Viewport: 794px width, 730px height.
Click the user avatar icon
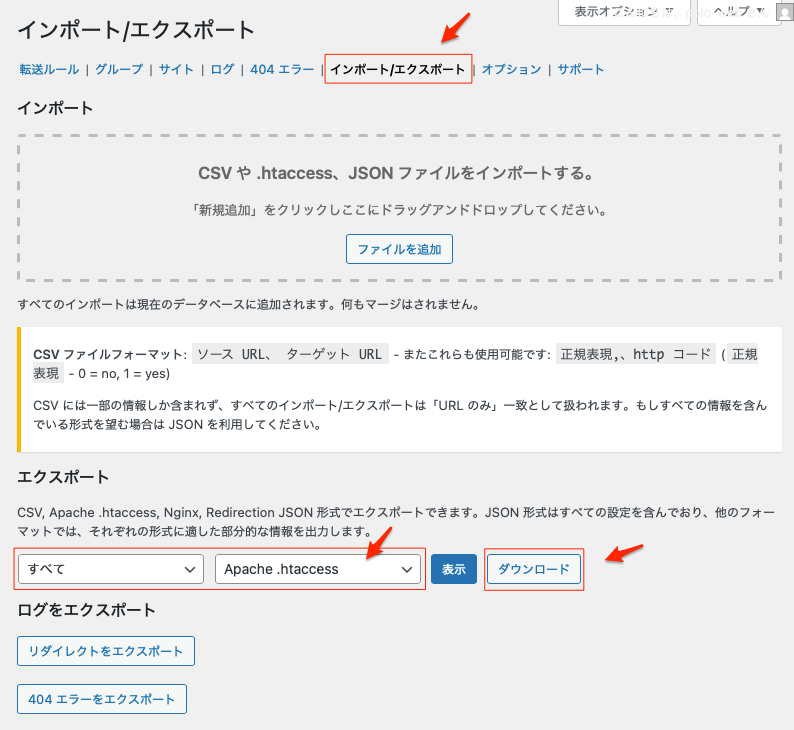pyautogui.click(x=783, y=12)
